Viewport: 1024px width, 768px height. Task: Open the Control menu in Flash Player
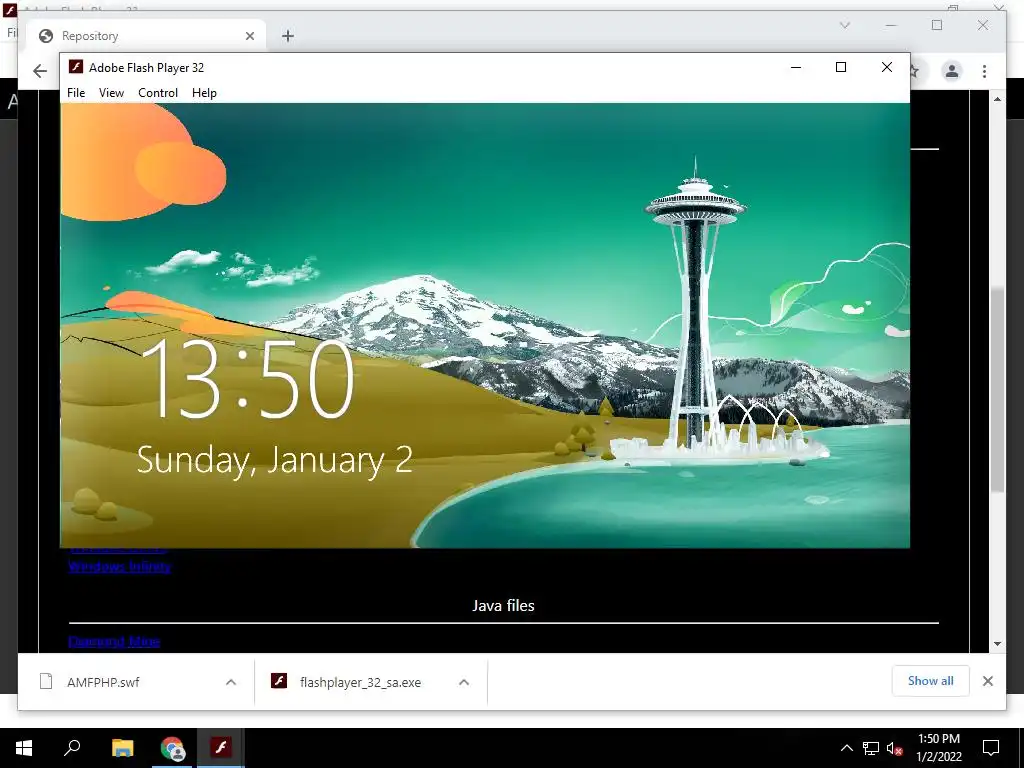(157, 93)
